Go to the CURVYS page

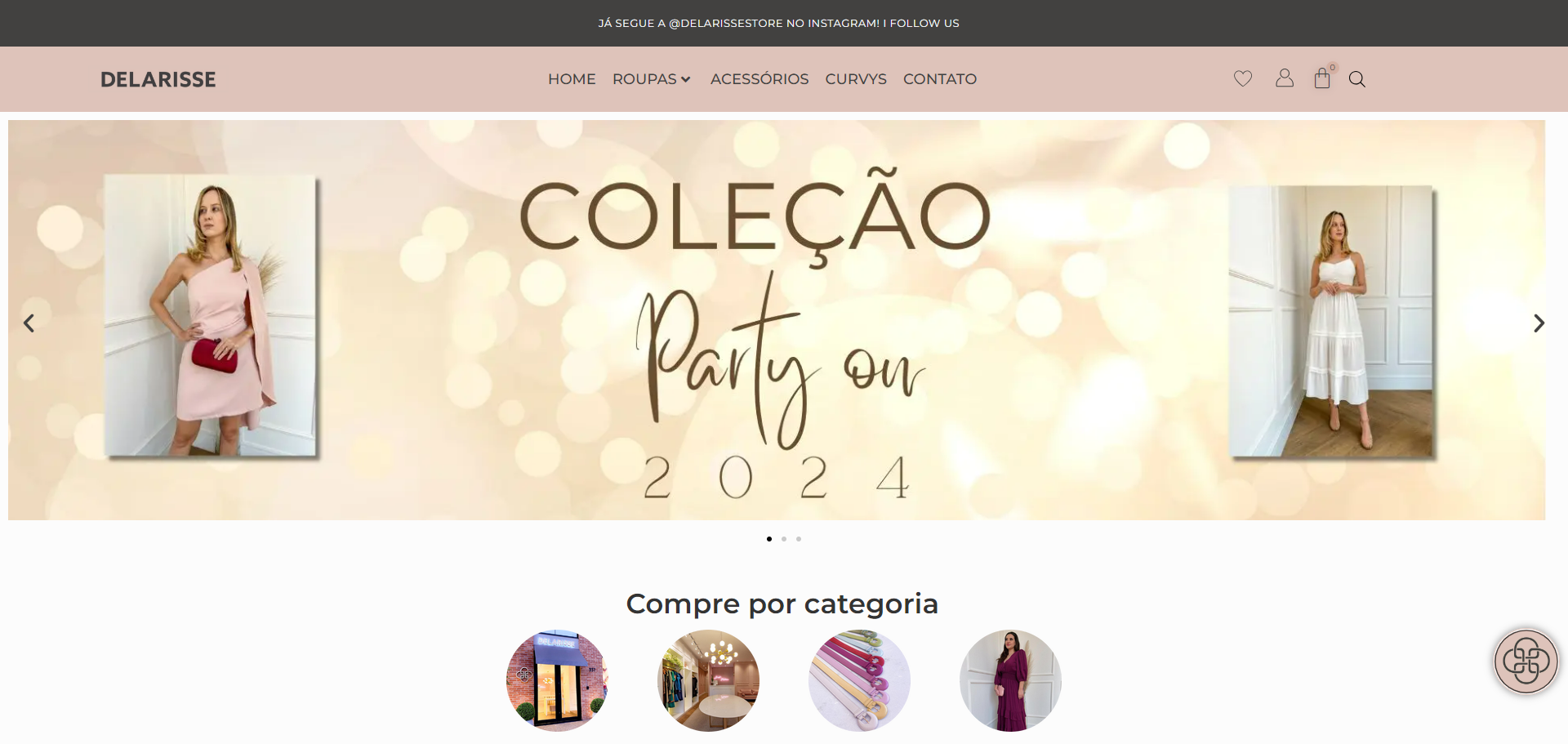[x=856, y=79]
